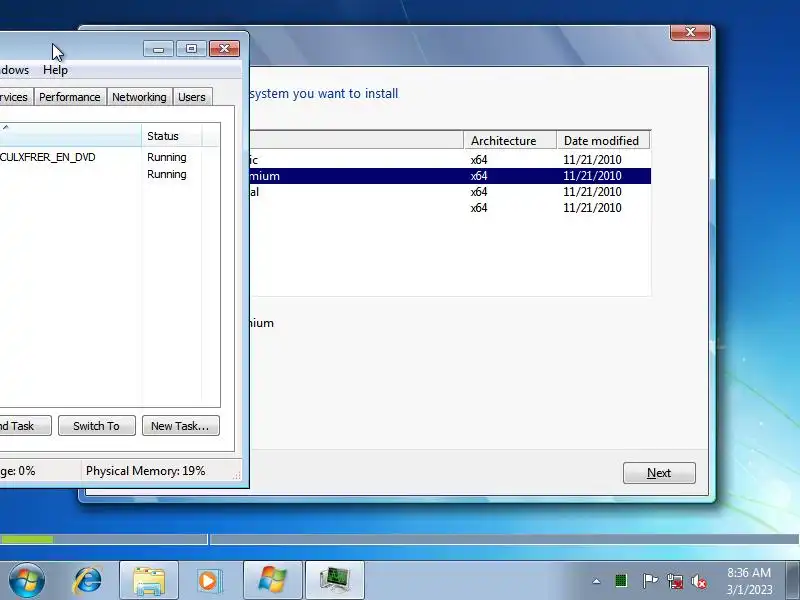This screenshot has height=600, width=800.
Task: Close the Install Windows setup window
Action: (x=690, y=32)
